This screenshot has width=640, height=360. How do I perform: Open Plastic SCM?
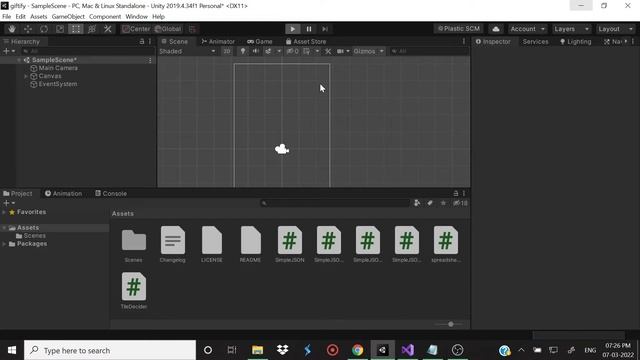point(459,29)
